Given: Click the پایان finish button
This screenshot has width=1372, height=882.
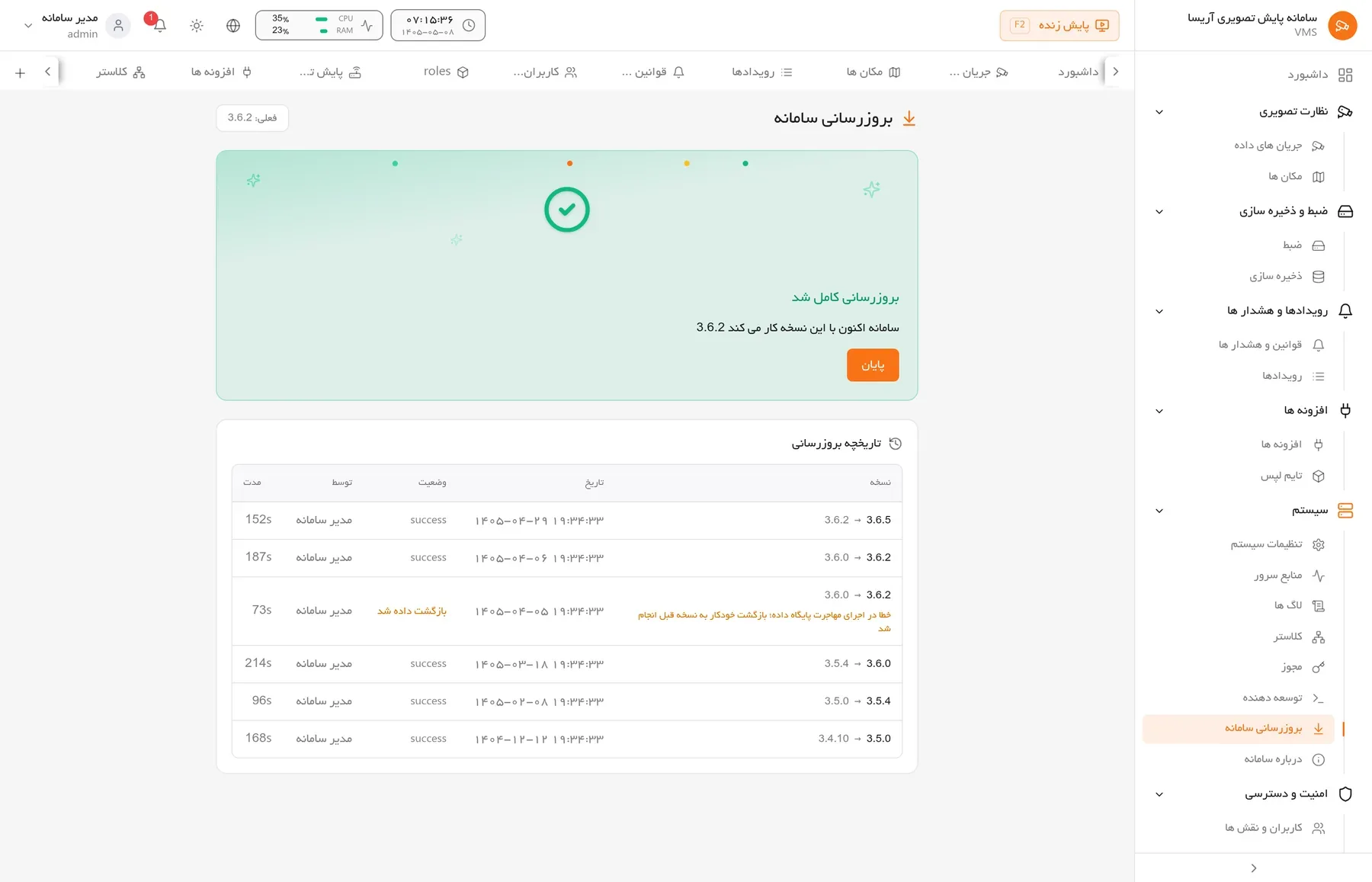Looking at the screenshot, I should (x=873, y=365).
